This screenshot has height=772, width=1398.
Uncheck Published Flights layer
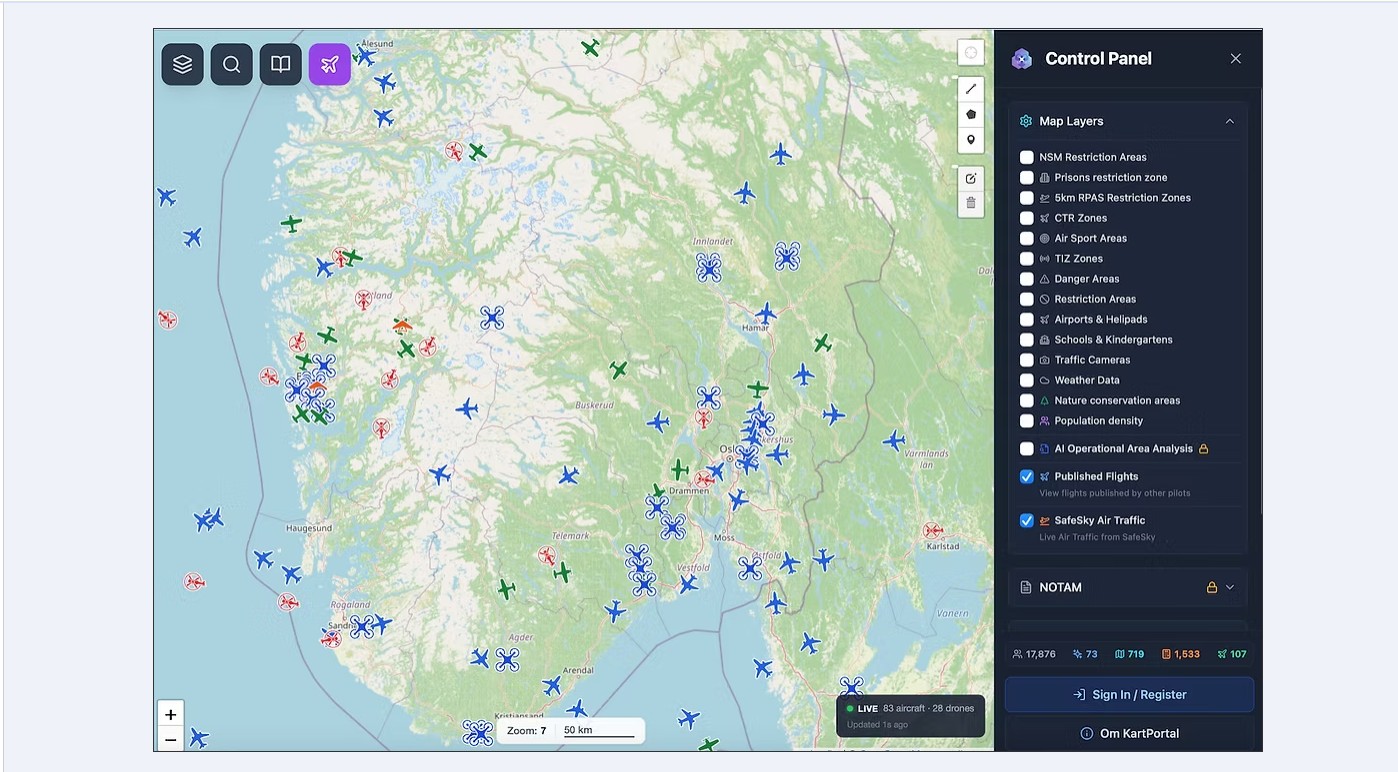coord(1027,477)
